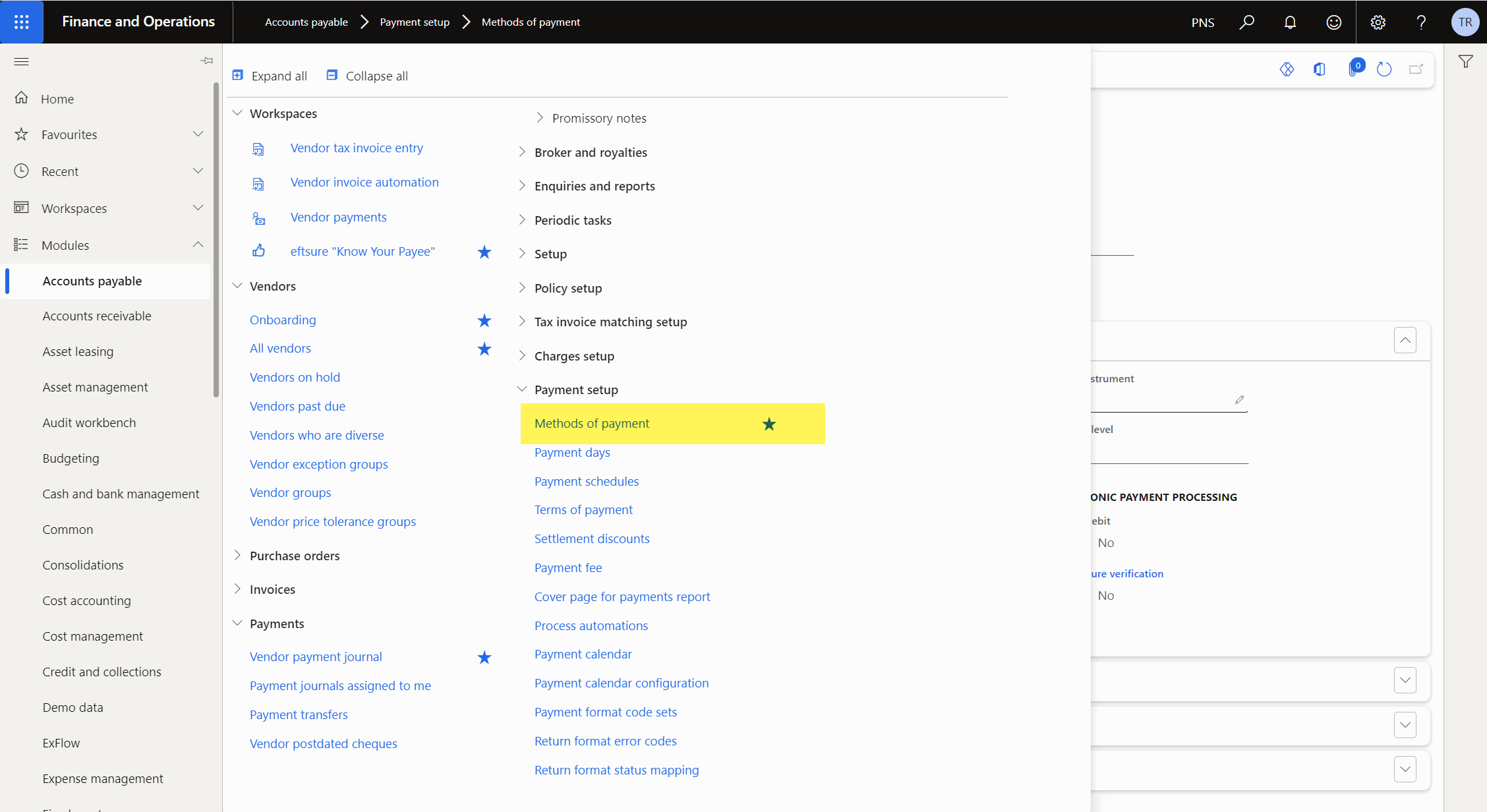Viewport: 1487px width, 812px height.
Task: Open the filter funnel pane
Action: point(1465,61)
